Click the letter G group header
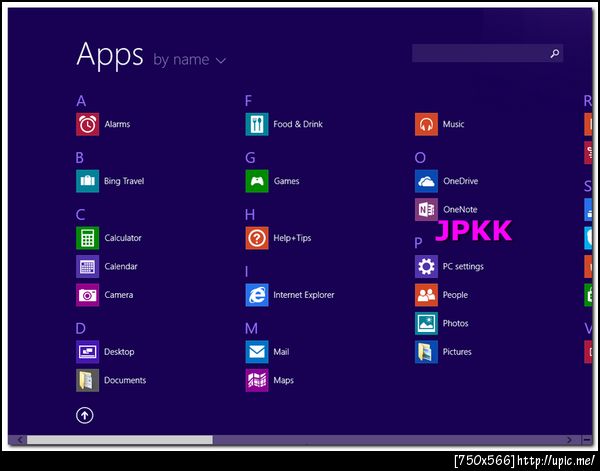The image size is (600, 471). 250,158
